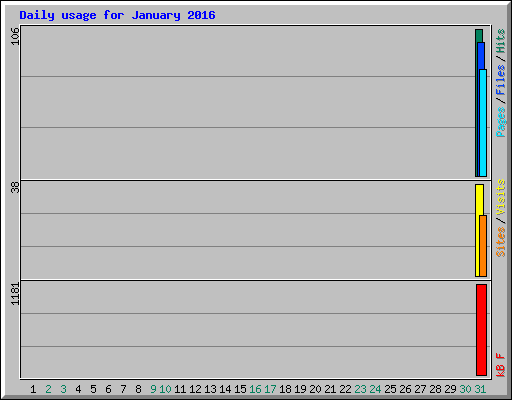Click day 27 on the x-axis

coord(420,389)
